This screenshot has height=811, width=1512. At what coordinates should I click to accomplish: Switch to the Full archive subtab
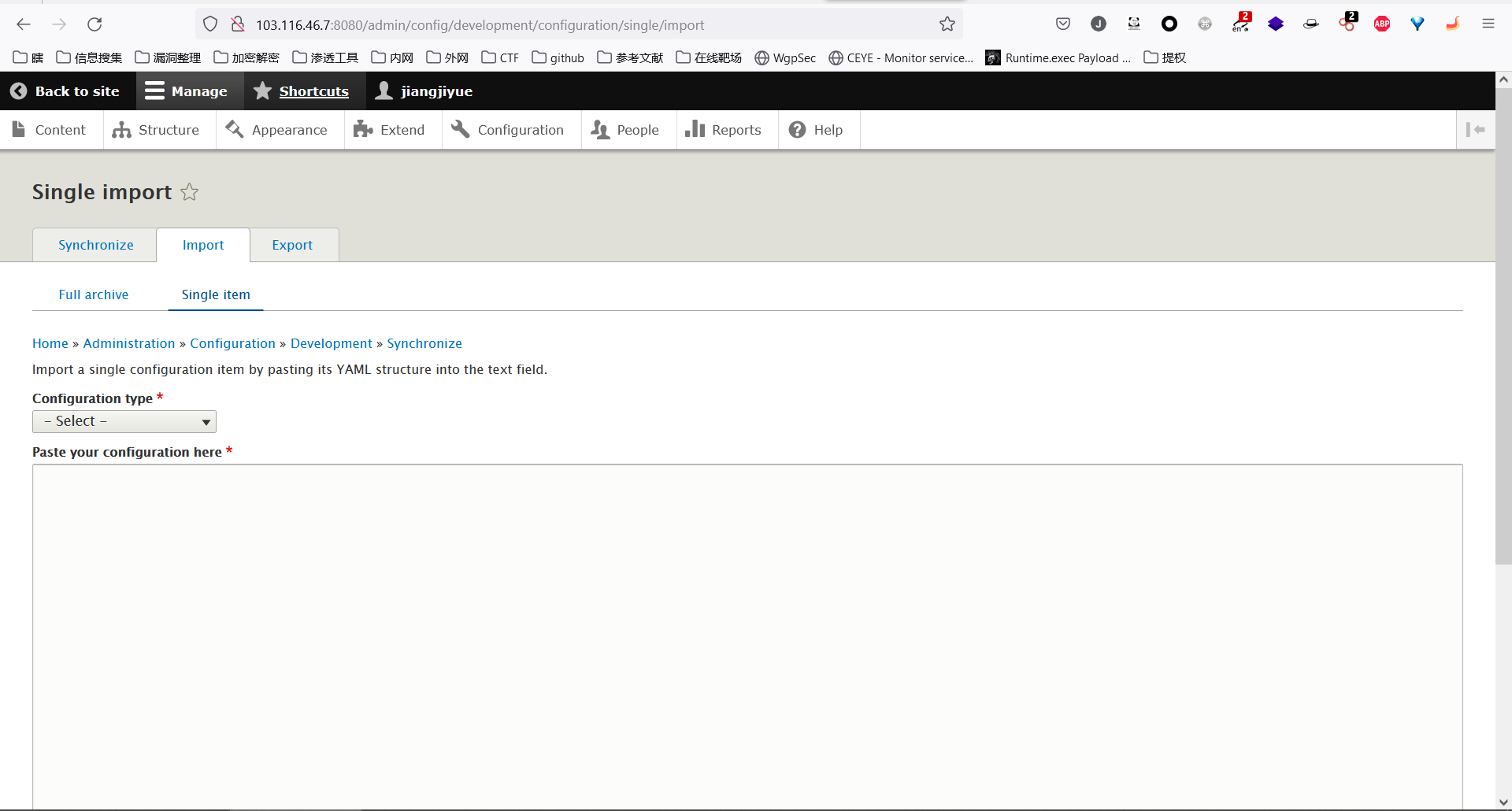tap(94, 294)
